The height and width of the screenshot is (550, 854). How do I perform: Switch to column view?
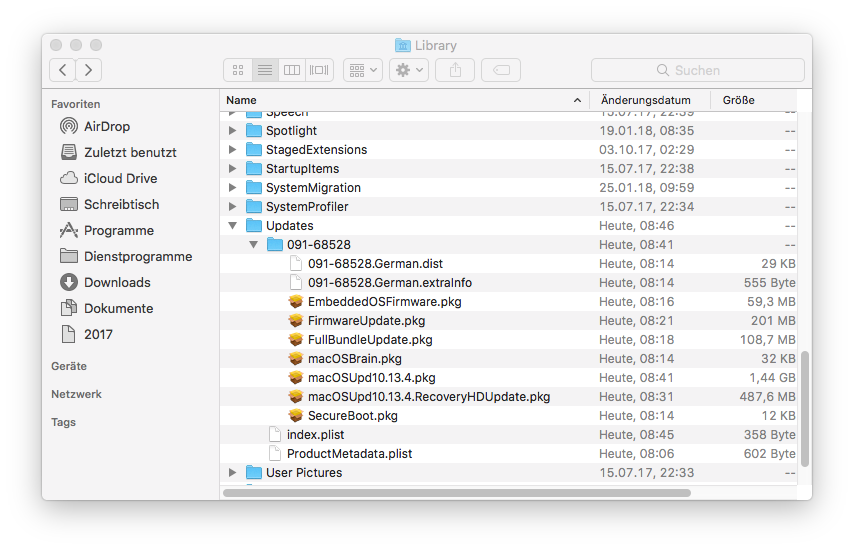[292, 70]
